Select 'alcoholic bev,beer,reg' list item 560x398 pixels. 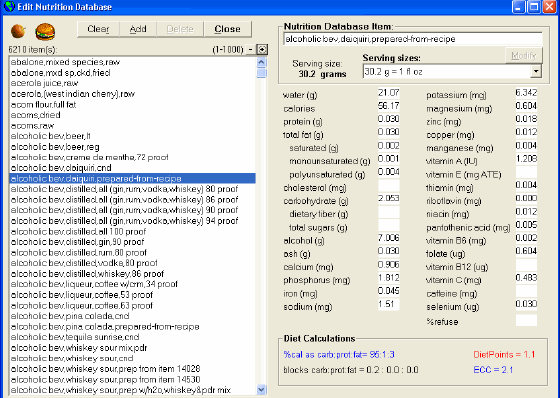132,147
